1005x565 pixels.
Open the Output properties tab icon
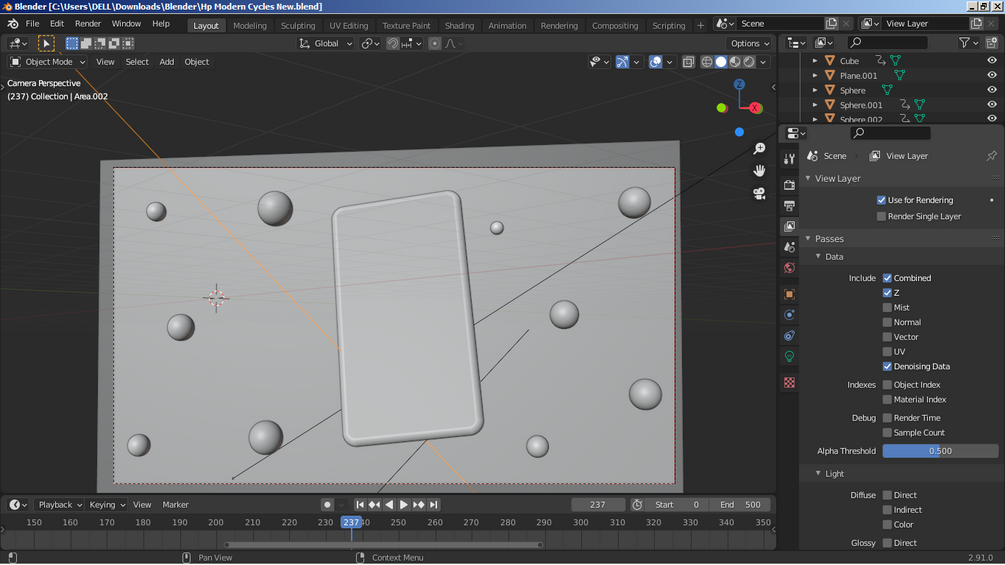pos(789,206)
